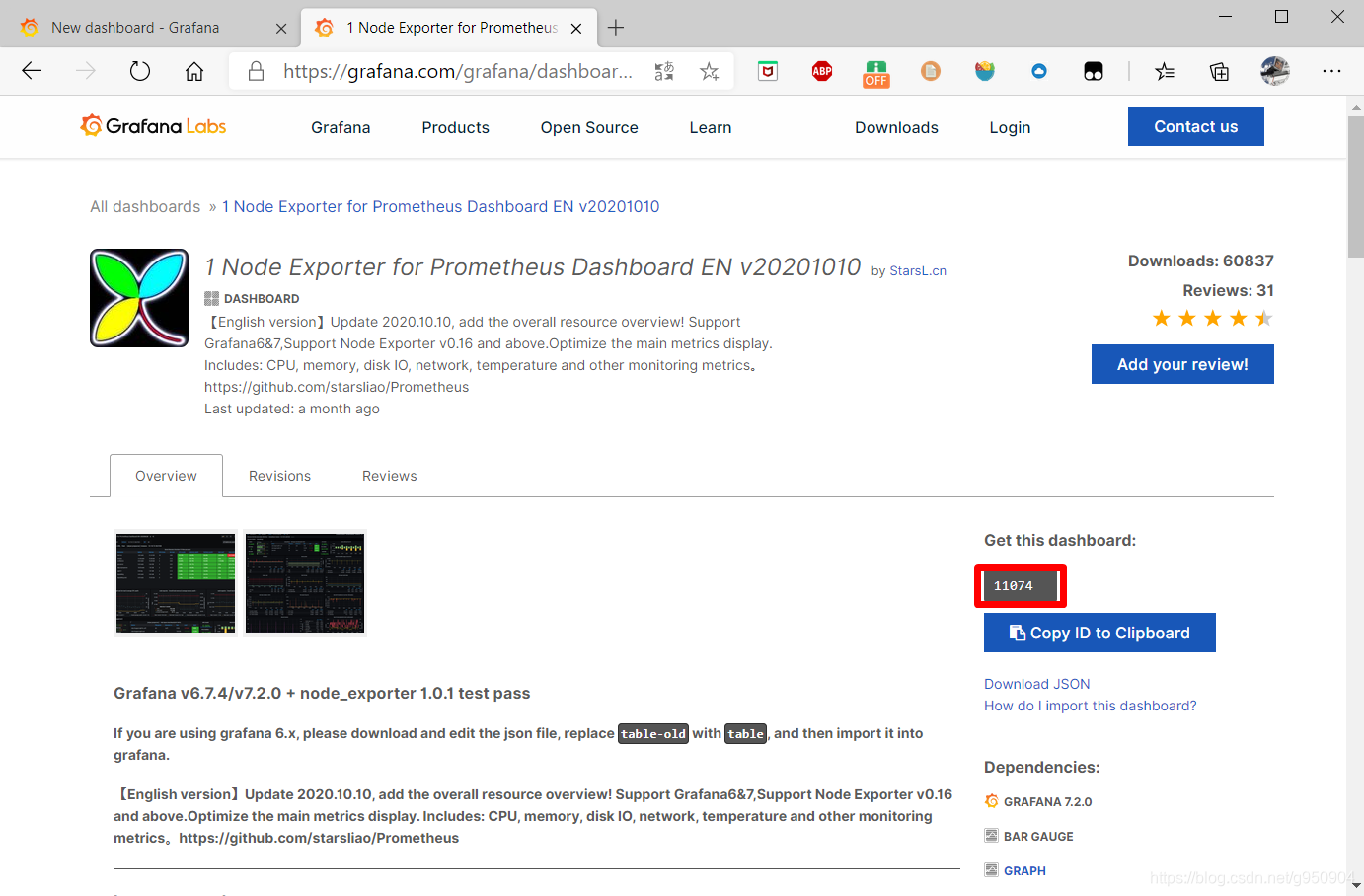Click the lock icon in address bar
This screenshot has height=896, width=1364.
[256, 71]
